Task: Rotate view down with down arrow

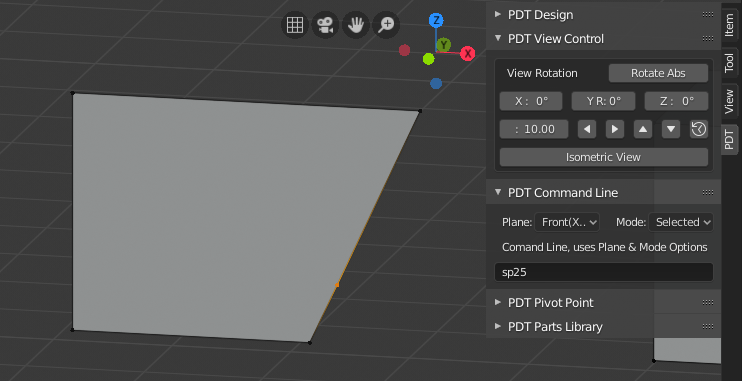Action: (x=671, y=129)
